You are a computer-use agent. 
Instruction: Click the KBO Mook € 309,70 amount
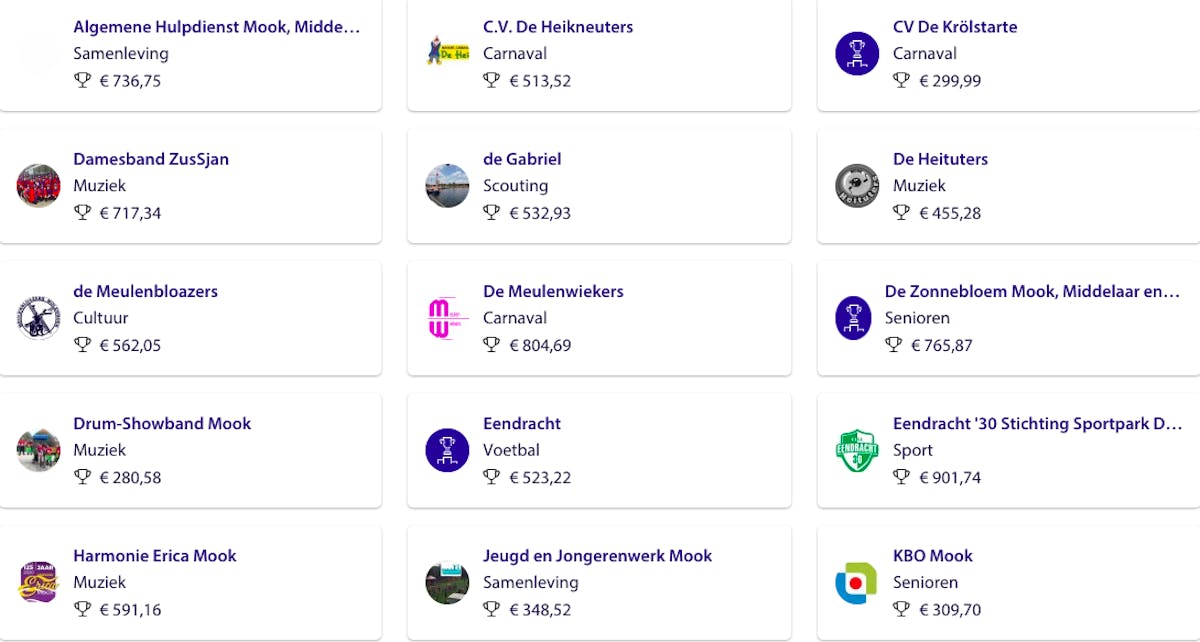pyautogui.click(x=950, y=609)
